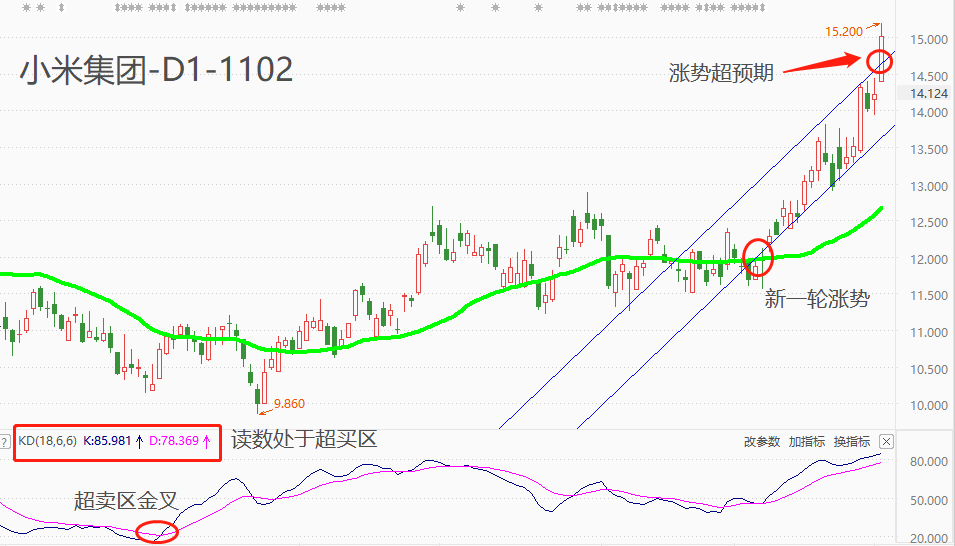This screenshot has width=955, height=546.
Task: Click the 15.000 price axis label
Action: 929,39
